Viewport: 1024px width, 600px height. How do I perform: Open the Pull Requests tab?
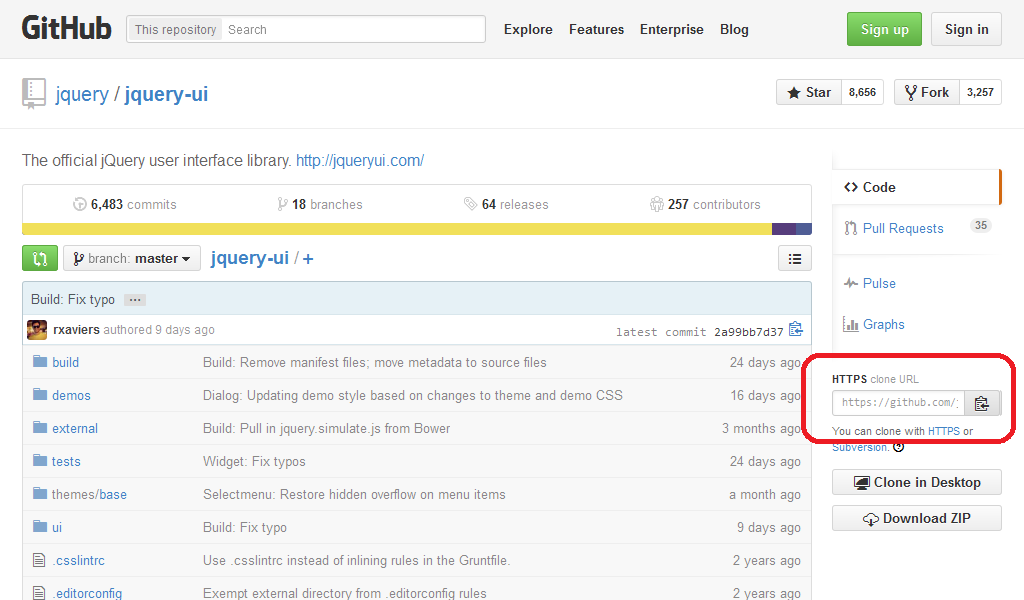click(902, 228)
